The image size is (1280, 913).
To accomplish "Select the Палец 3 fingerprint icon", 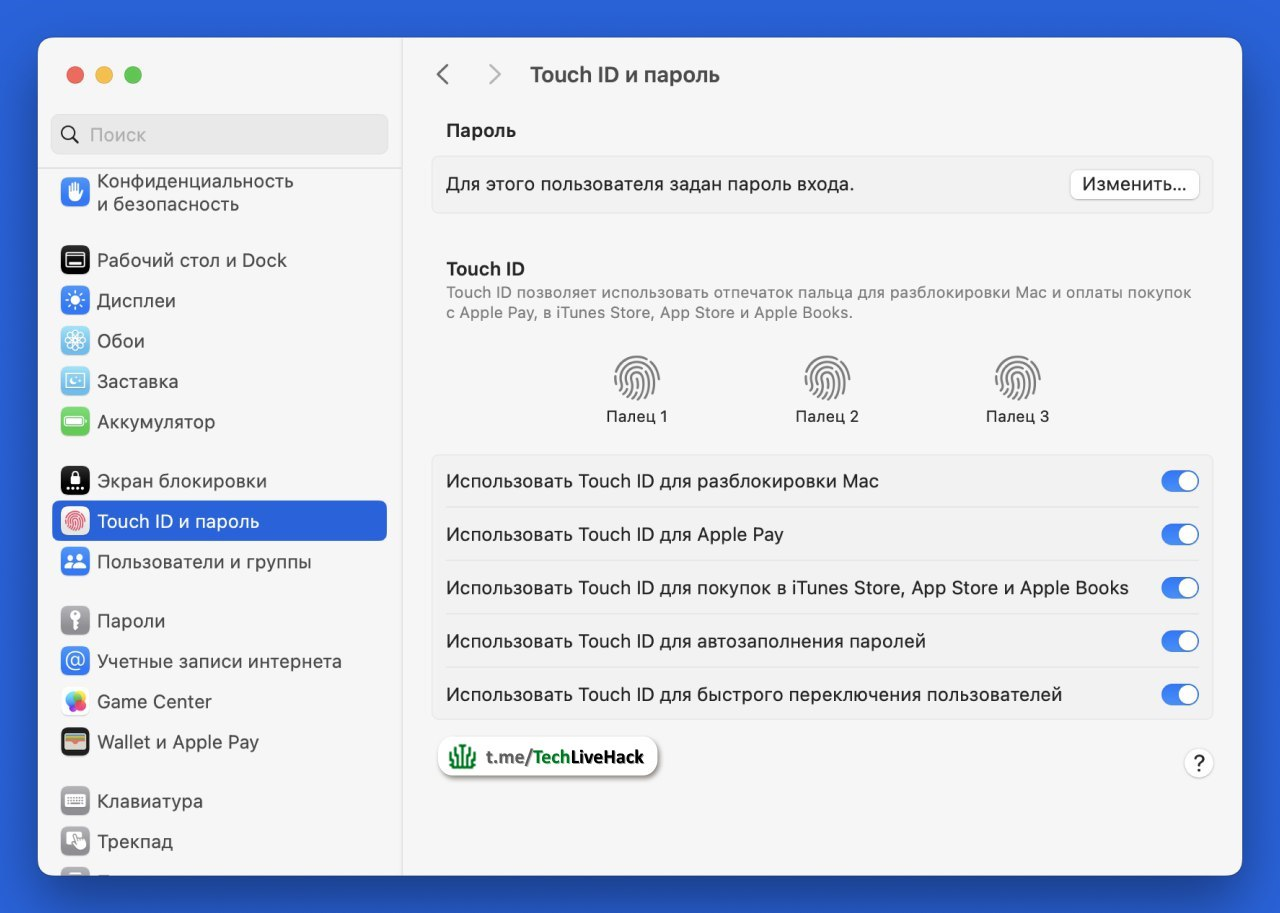I will point(1017,379).
